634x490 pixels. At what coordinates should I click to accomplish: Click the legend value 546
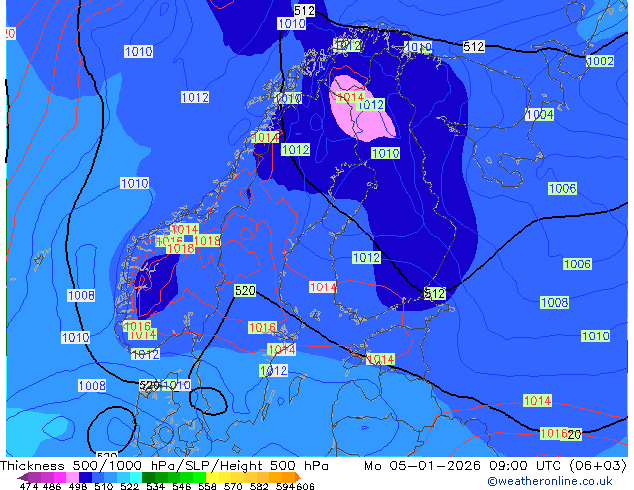(x=182, y=486)
